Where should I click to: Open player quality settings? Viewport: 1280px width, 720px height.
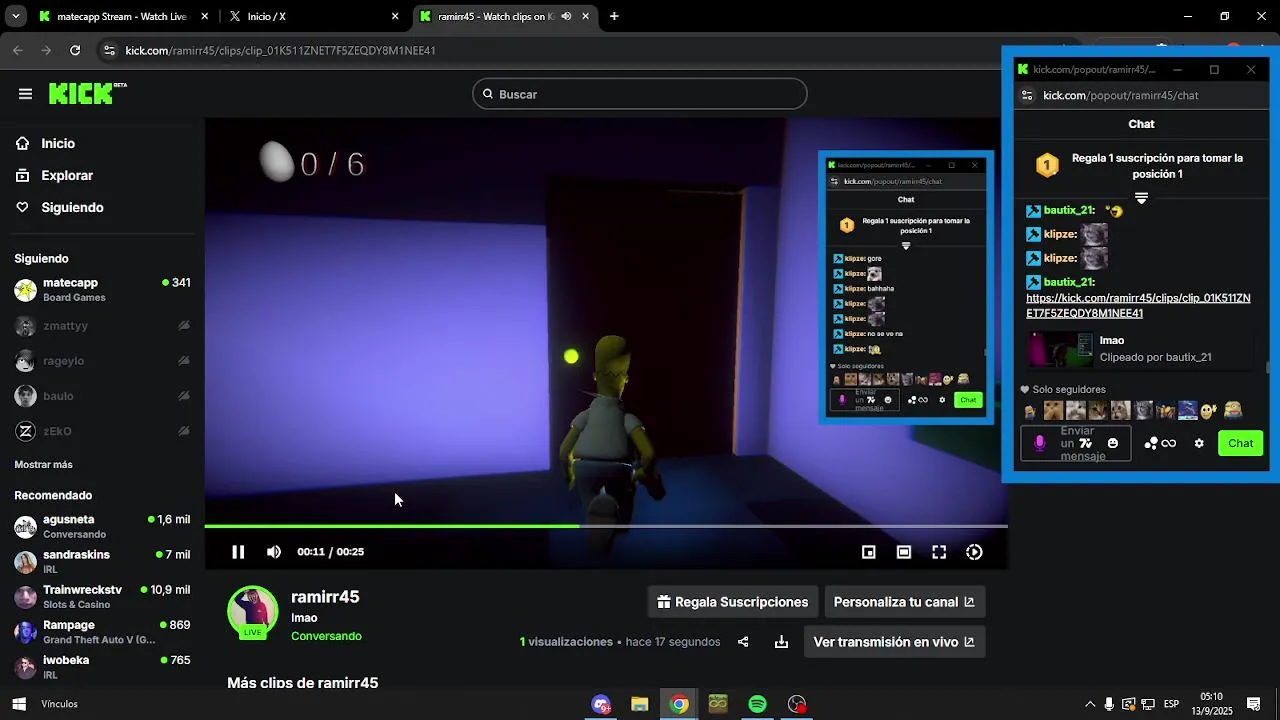click(x=975, y=552)
